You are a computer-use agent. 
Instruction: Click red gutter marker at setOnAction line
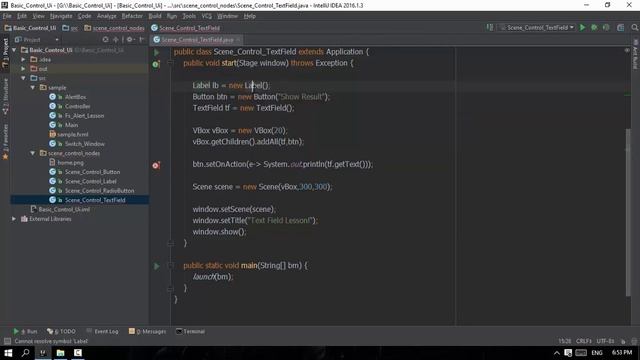tap(156, 165)
